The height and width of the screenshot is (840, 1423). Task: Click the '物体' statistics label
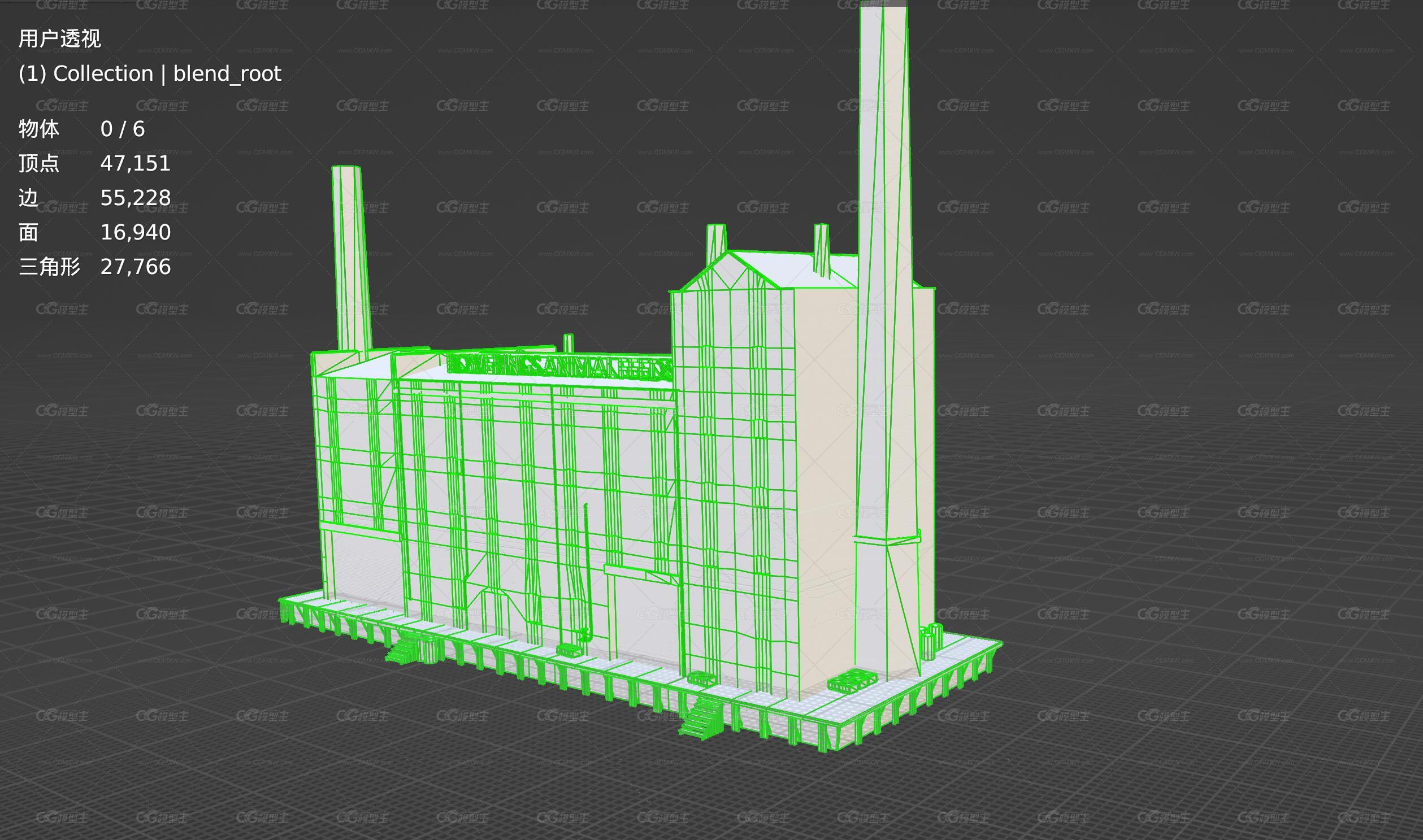point(38,129)
